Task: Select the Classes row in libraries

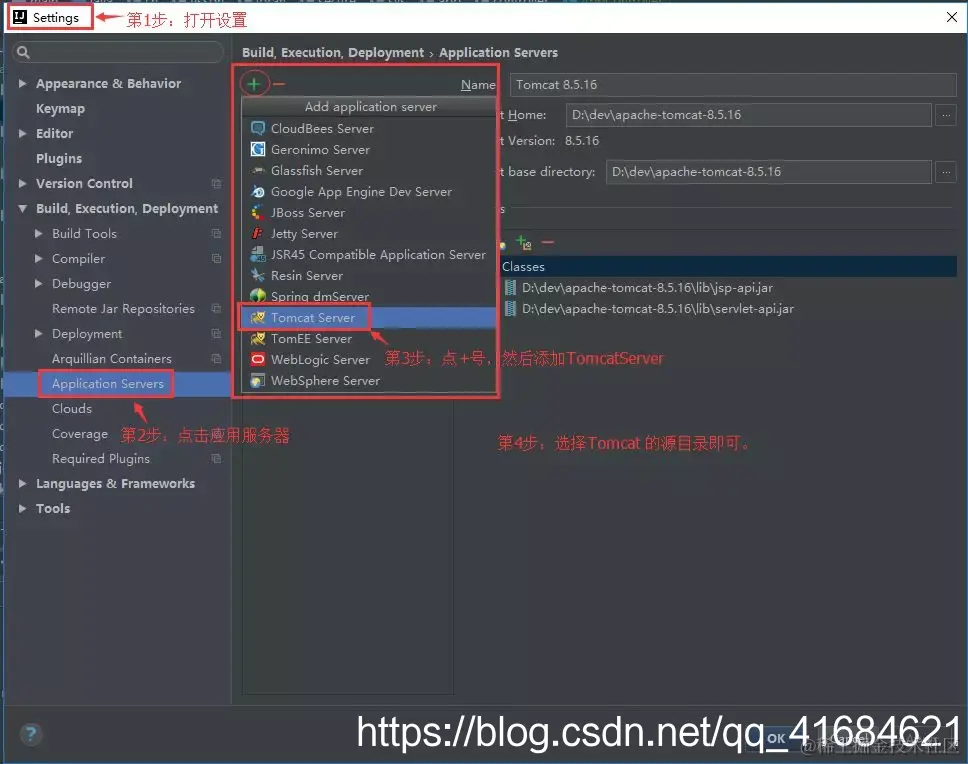Action: click(x=727, y=267)
